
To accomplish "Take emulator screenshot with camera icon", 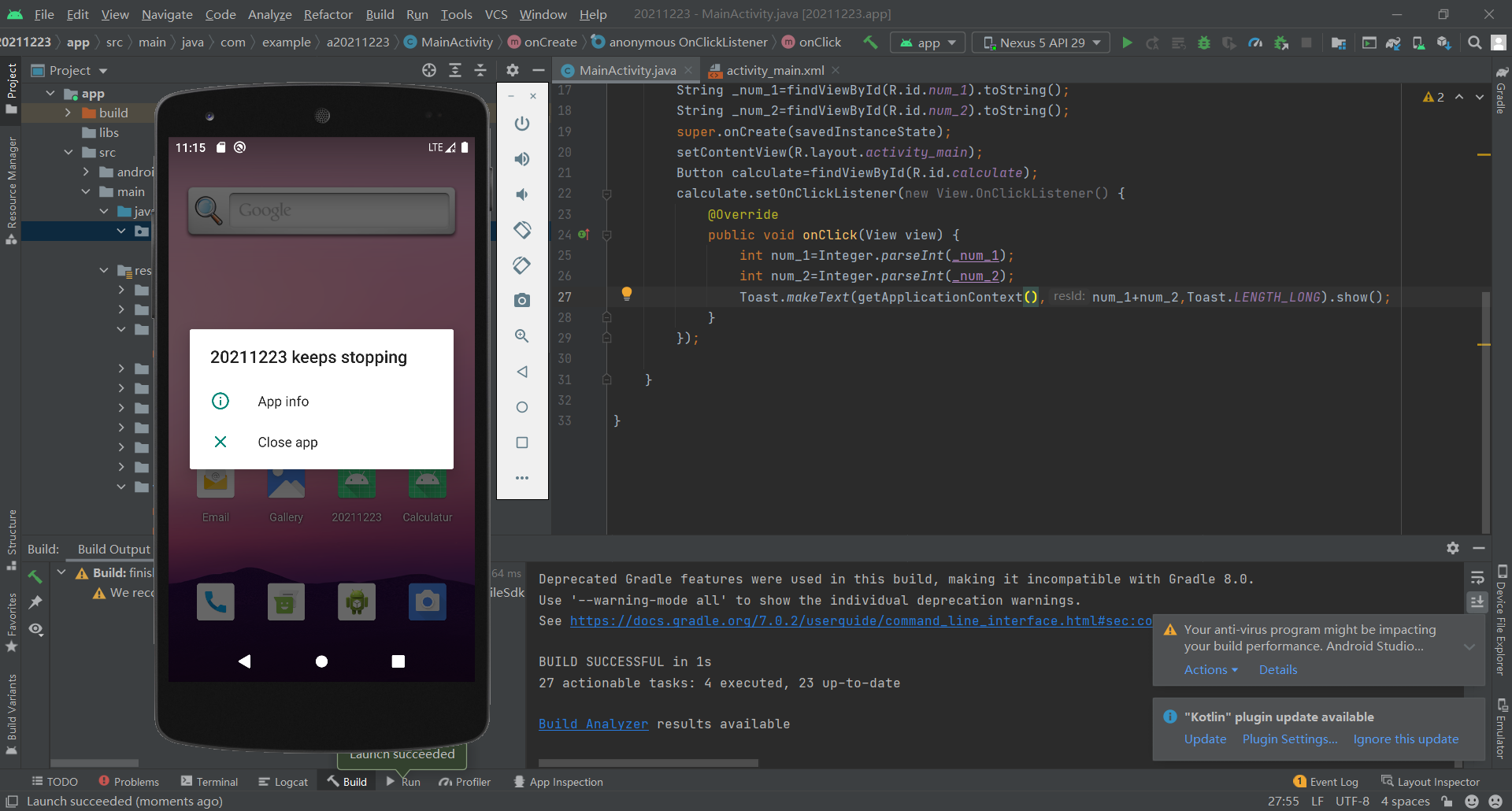I will pos(521,301).
